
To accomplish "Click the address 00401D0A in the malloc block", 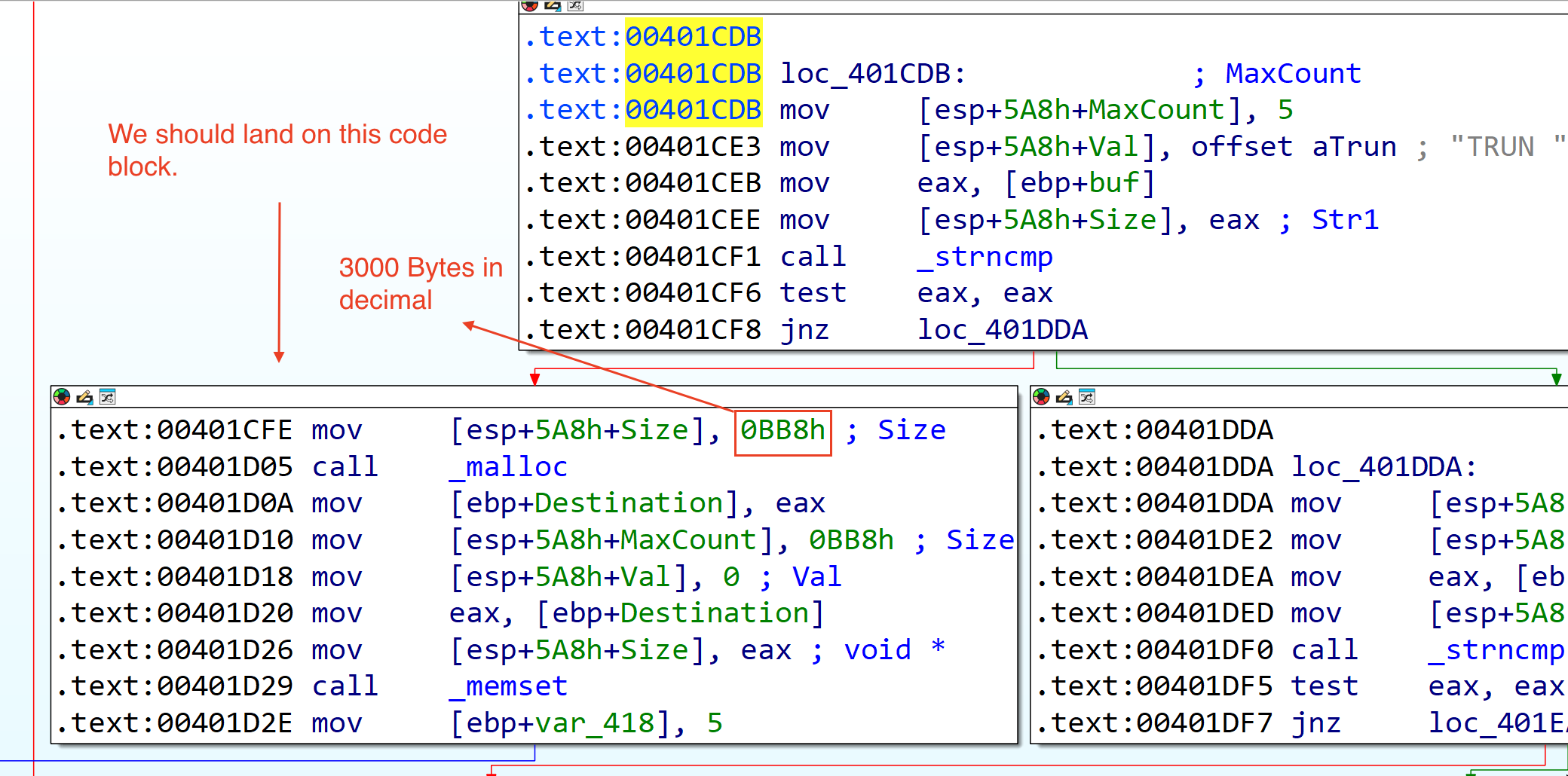I will [x=225, y=503].
